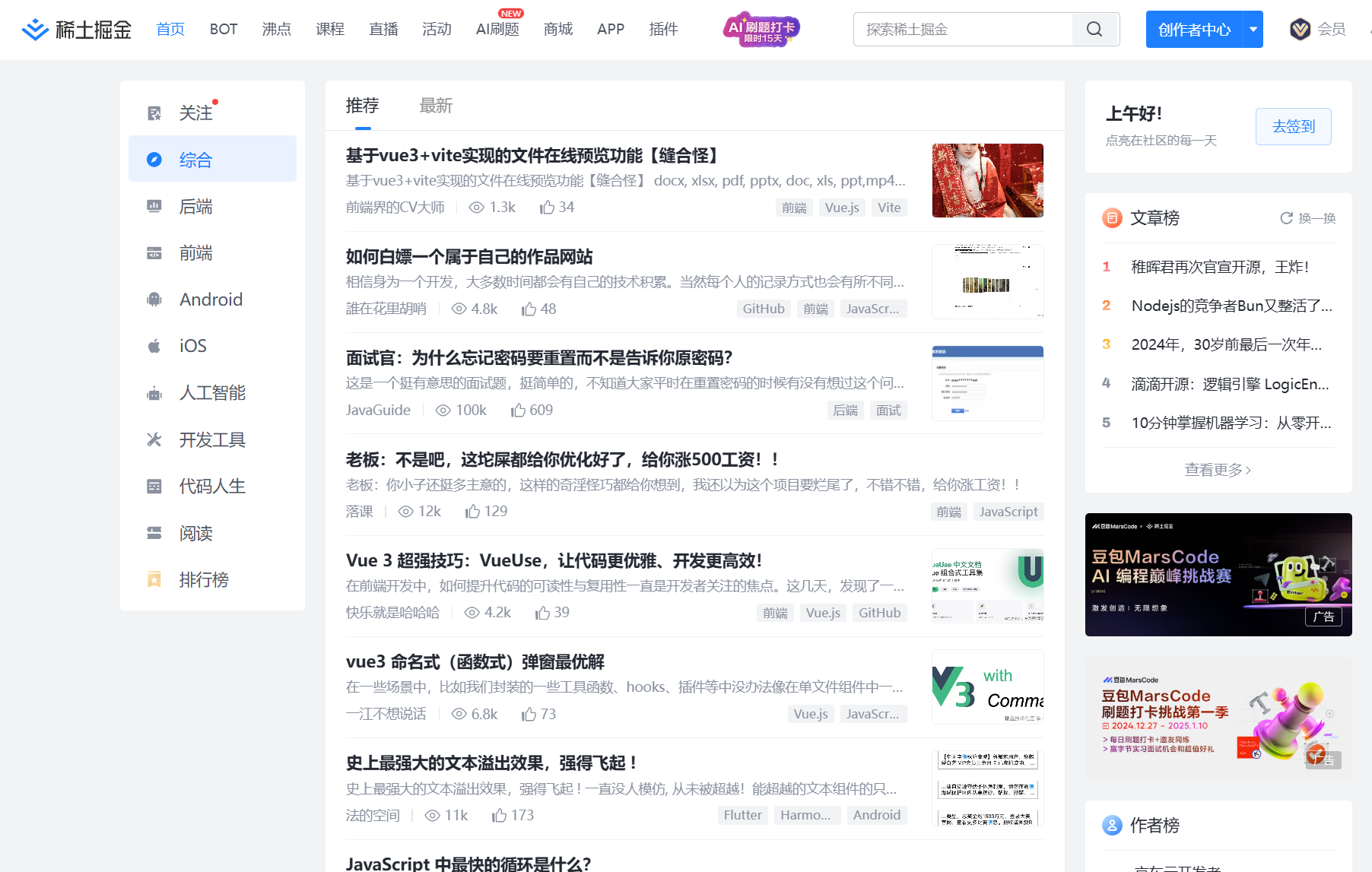1372x872 pixels.
Task: Open the 活动 nav item
Action: pyautogui.click(x=437, y=29)
